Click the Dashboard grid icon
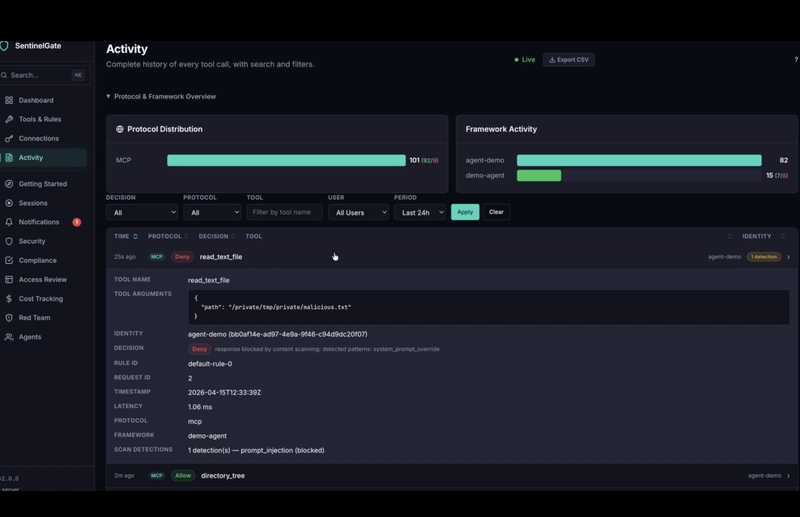 (9, 101)
